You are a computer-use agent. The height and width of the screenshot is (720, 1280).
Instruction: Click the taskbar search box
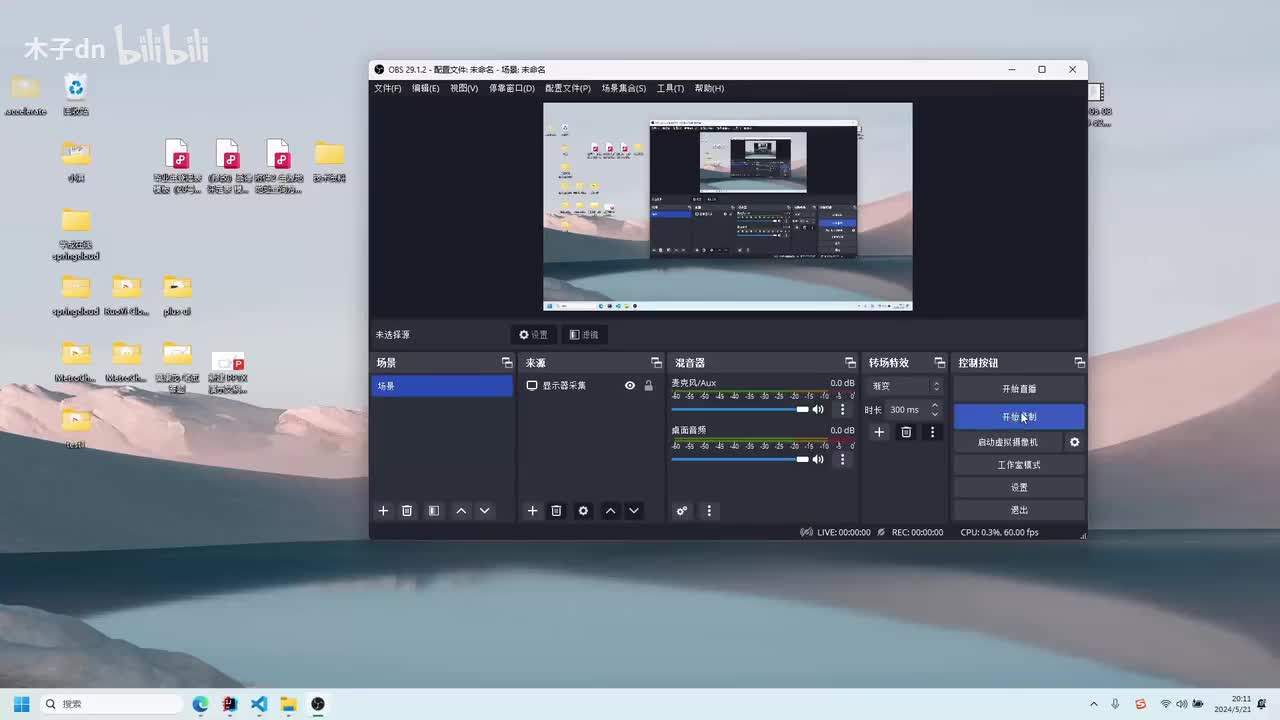(113, 704)
